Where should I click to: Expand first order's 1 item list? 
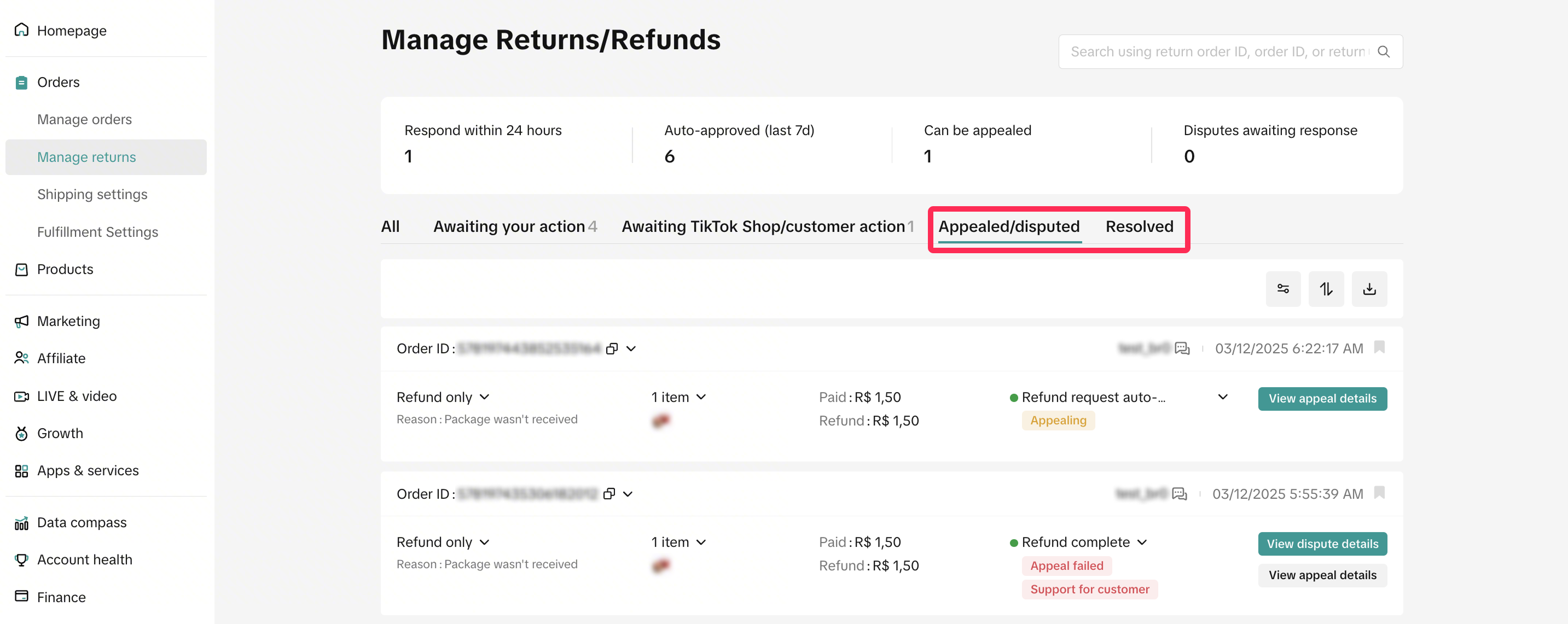[701, 397]
